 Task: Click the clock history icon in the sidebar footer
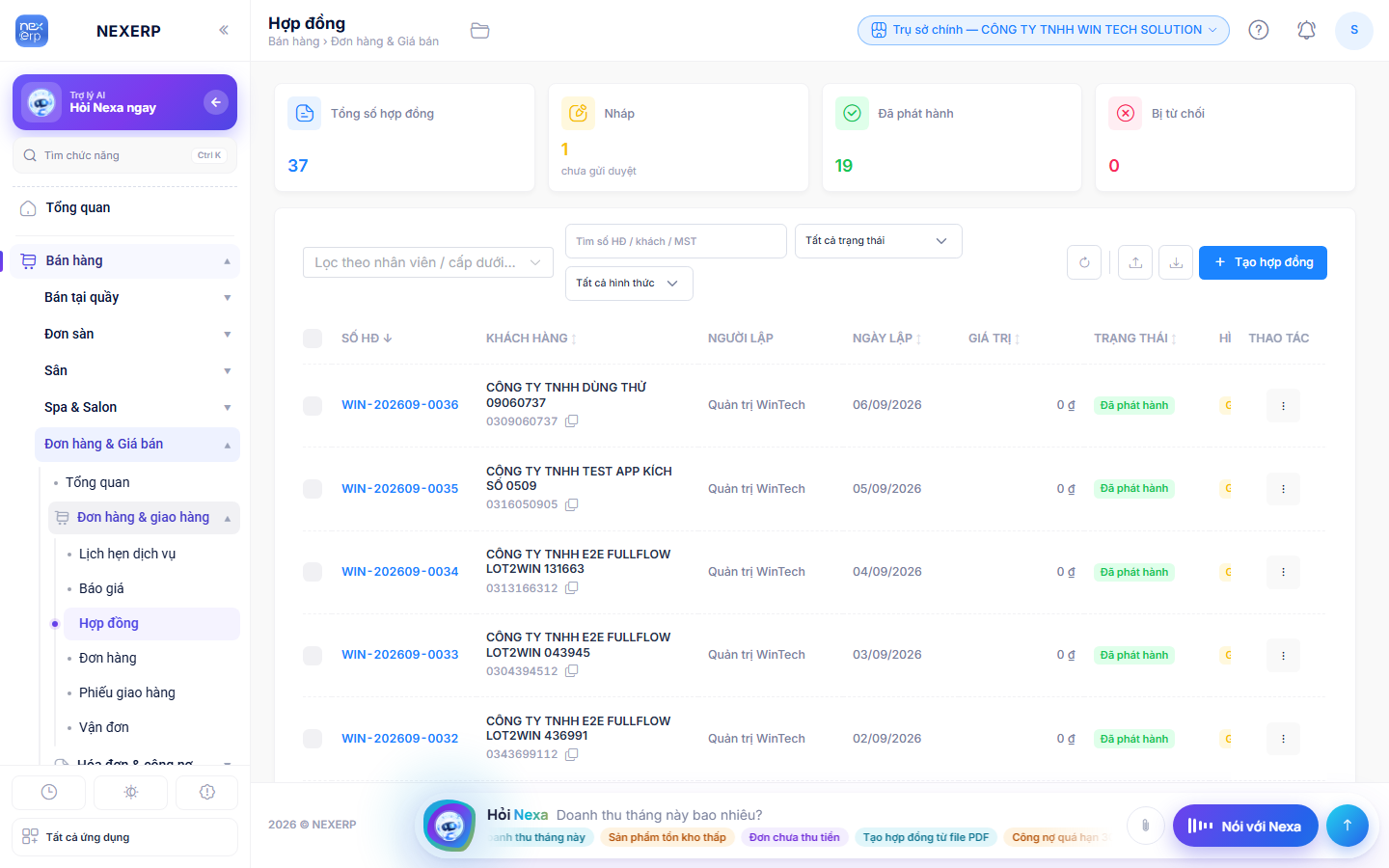(49, 792)
